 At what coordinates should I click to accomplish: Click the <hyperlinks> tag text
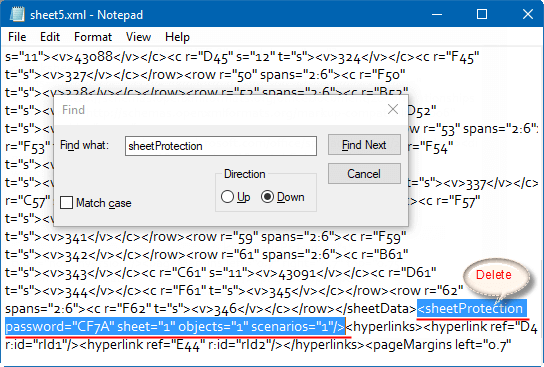click(384, 326)
